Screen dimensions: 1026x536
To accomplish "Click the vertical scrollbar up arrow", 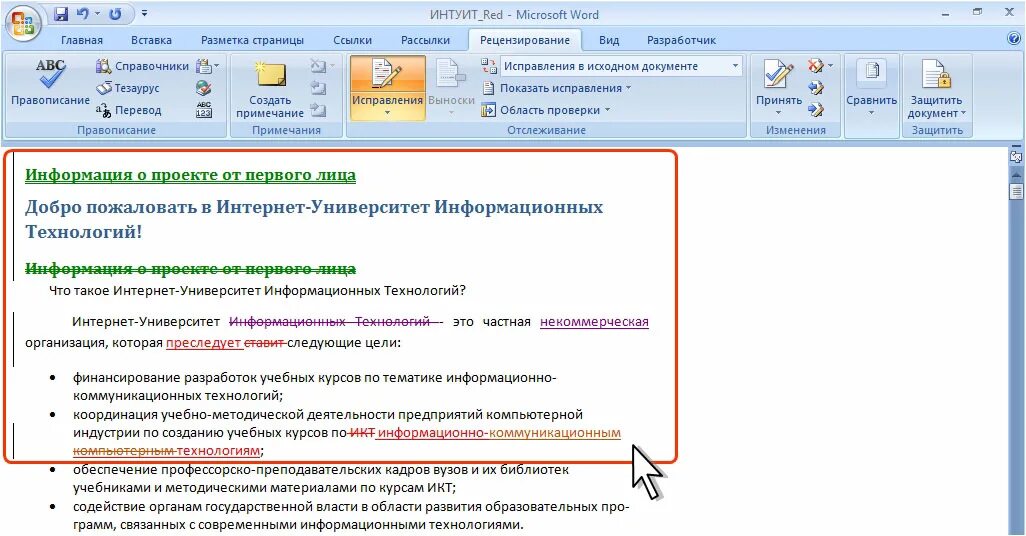I will click(1016, 175).
